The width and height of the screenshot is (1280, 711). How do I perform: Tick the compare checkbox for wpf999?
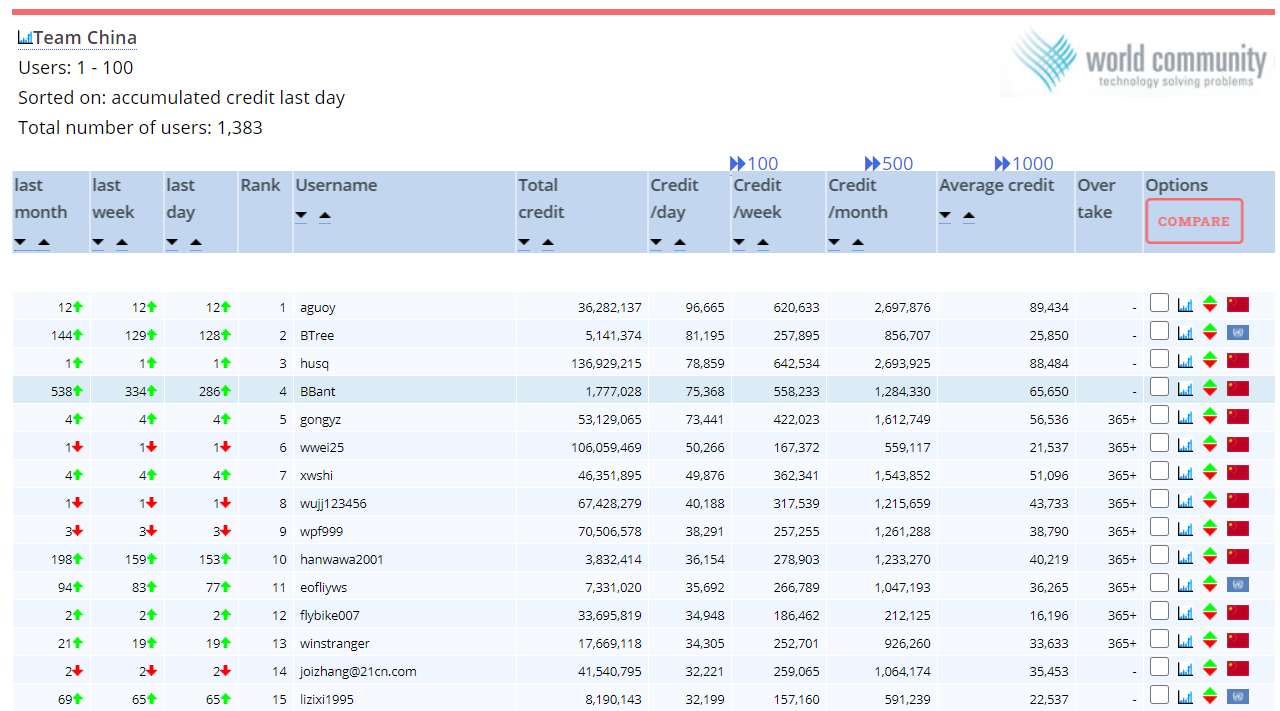click(x=1159, y=527)
